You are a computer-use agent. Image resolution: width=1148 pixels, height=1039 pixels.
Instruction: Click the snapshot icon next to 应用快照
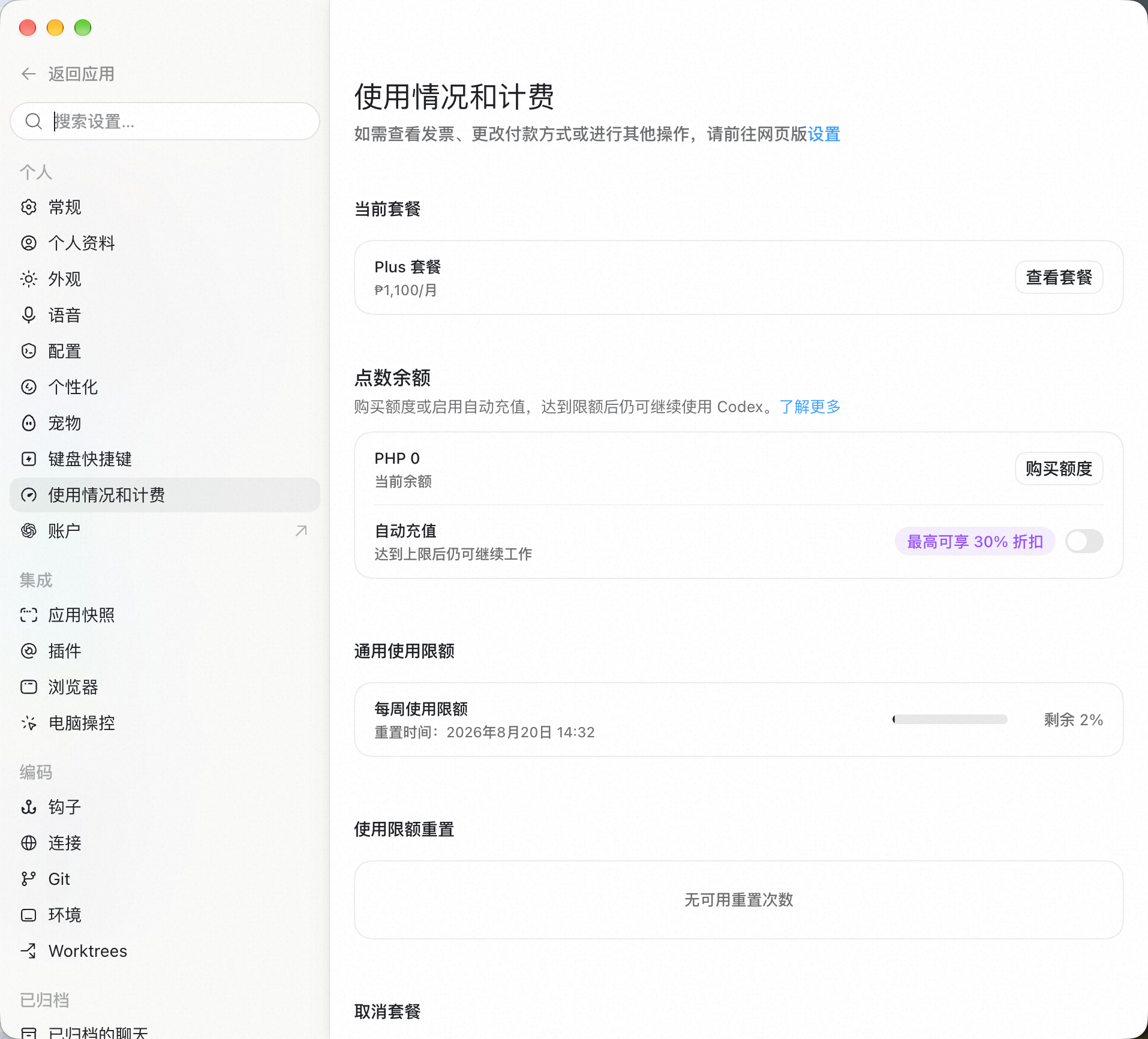29,615
